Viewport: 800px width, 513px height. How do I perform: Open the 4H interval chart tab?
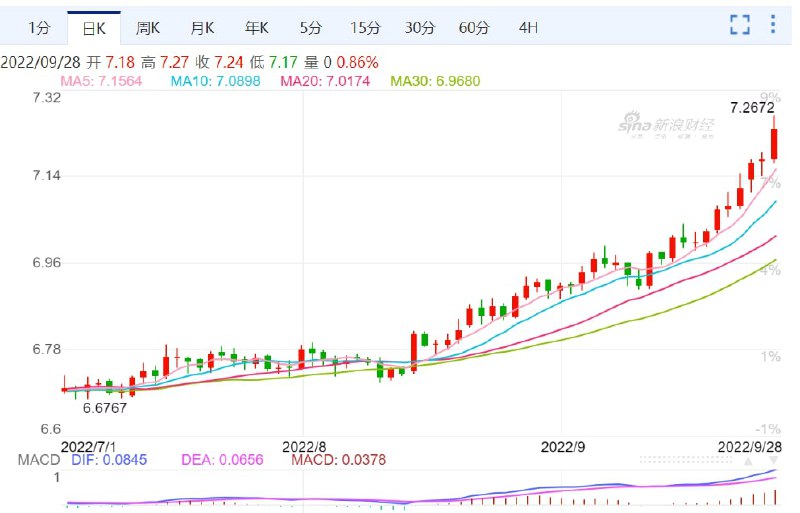tap(528, 27)
